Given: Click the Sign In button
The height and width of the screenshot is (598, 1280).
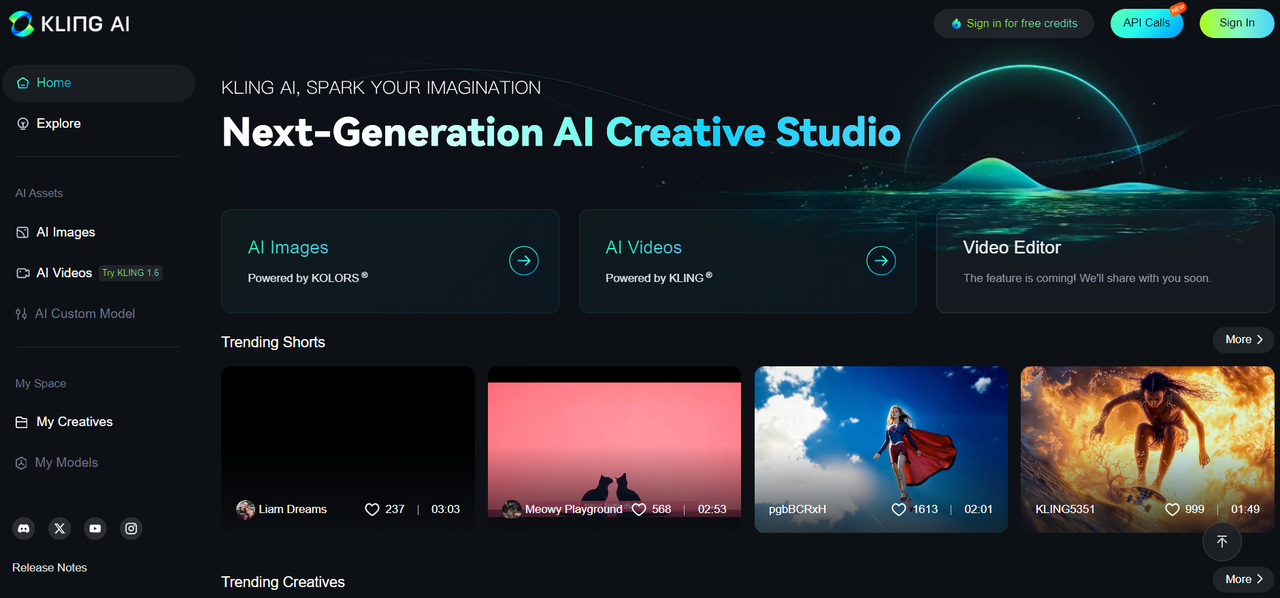Looking at the screenshot, I should coord(1236,23).
